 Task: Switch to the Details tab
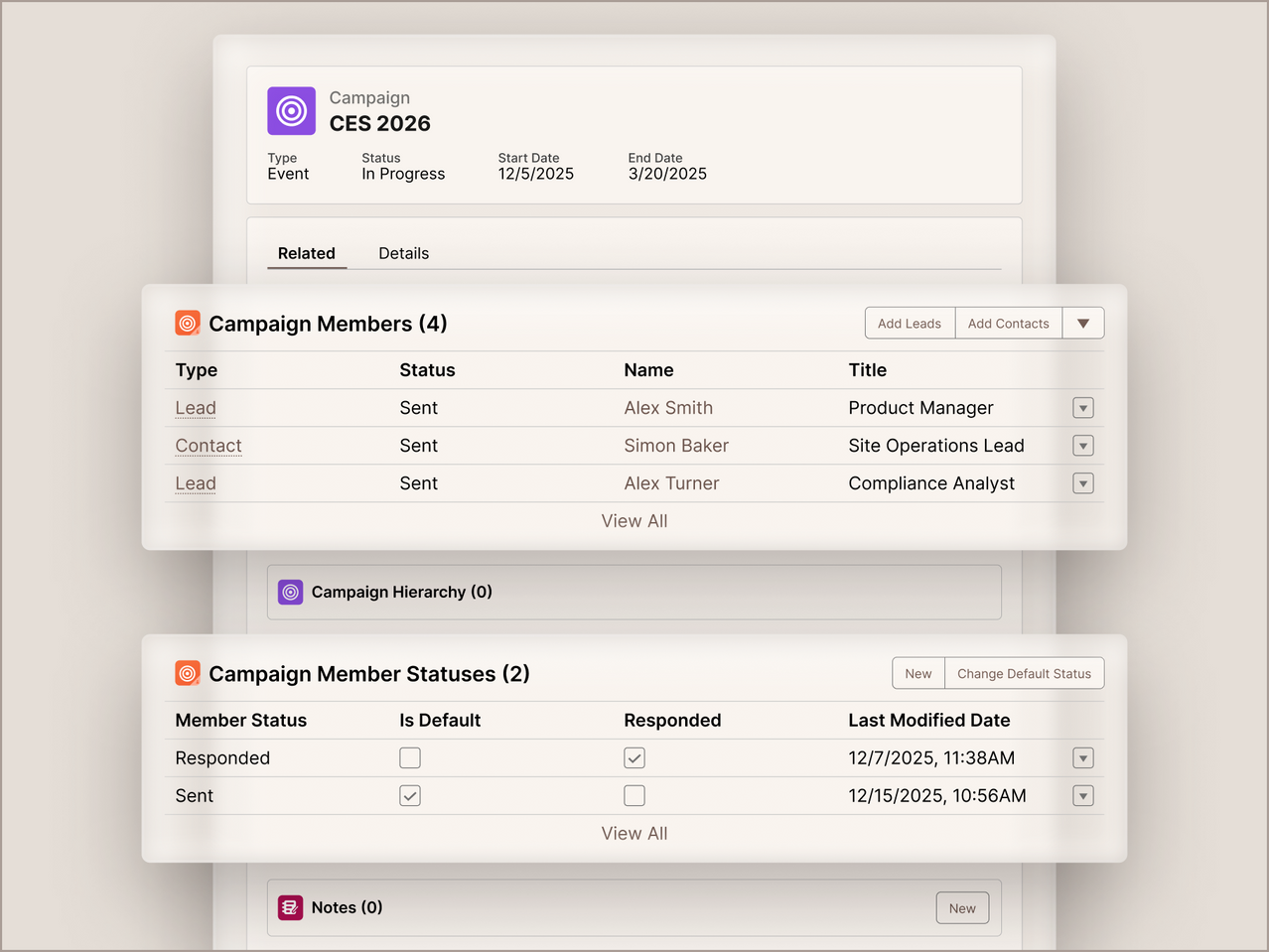(404, 253)
